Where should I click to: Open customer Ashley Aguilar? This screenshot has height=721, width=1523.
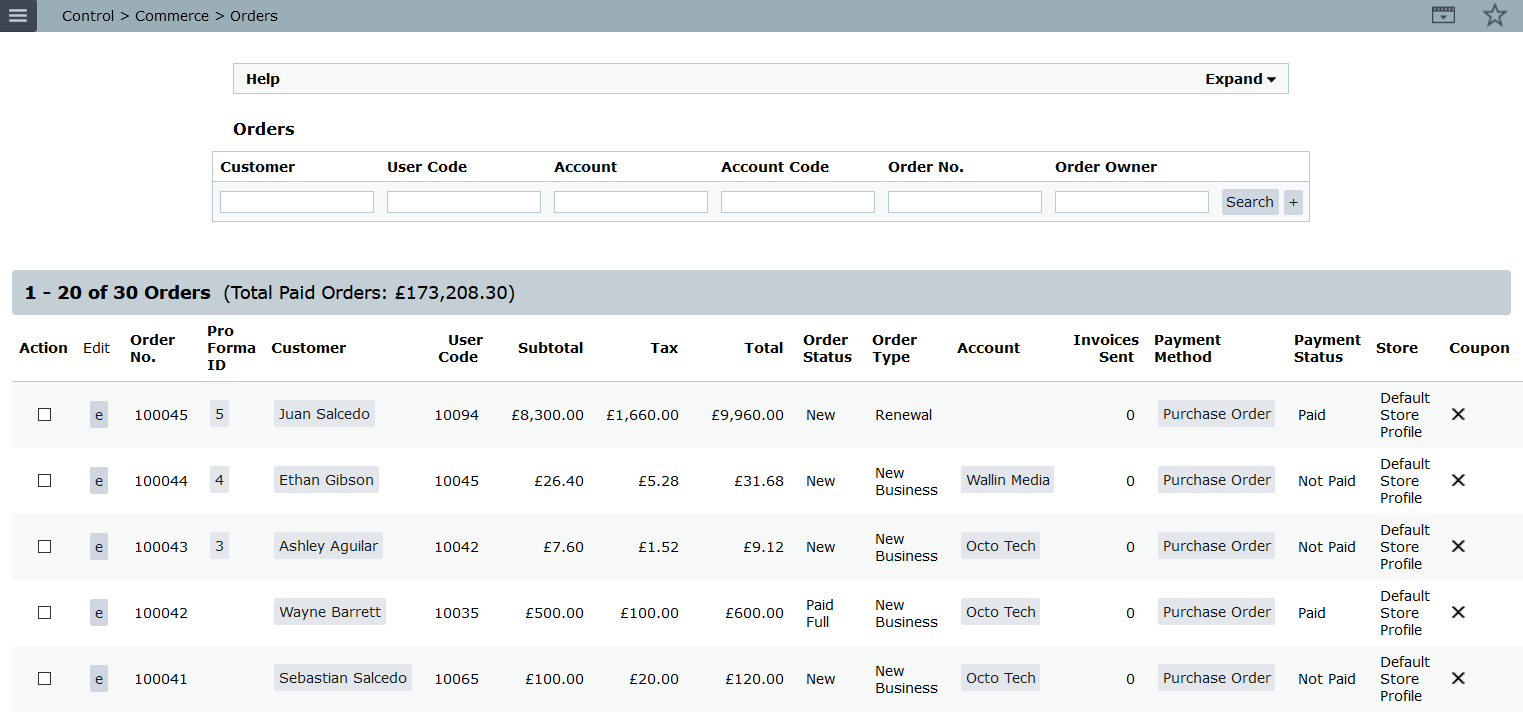[x=328, y=546]
